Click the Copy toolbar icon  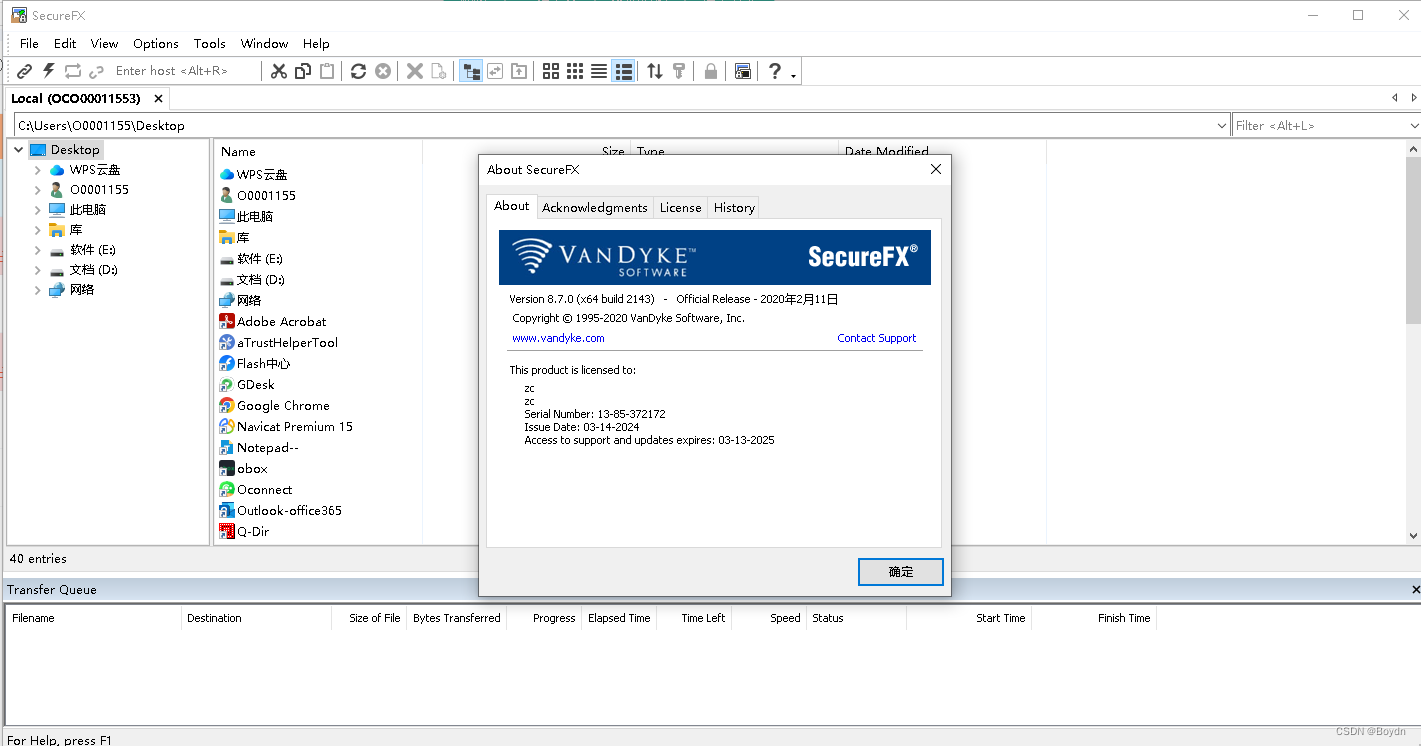303,71
